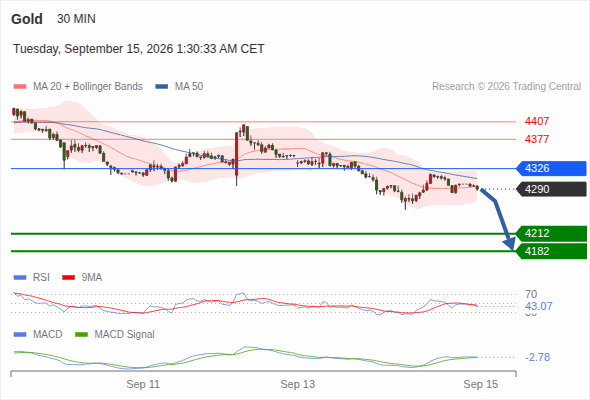Click the RSI blue legend swatch

pyautogui.click(x=20, y=278)
